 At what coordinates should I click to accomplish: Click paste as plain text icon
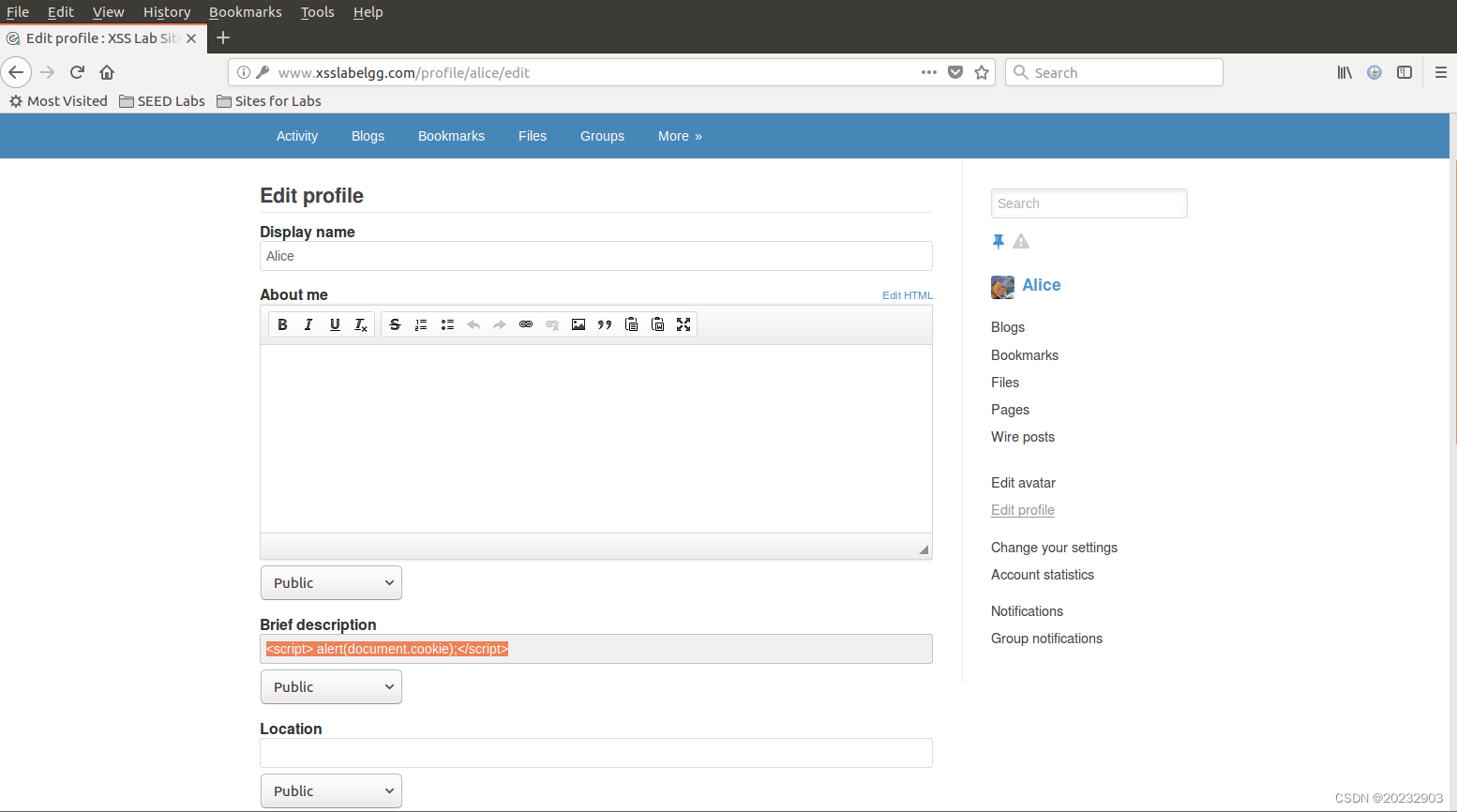[x=631, y=324]
